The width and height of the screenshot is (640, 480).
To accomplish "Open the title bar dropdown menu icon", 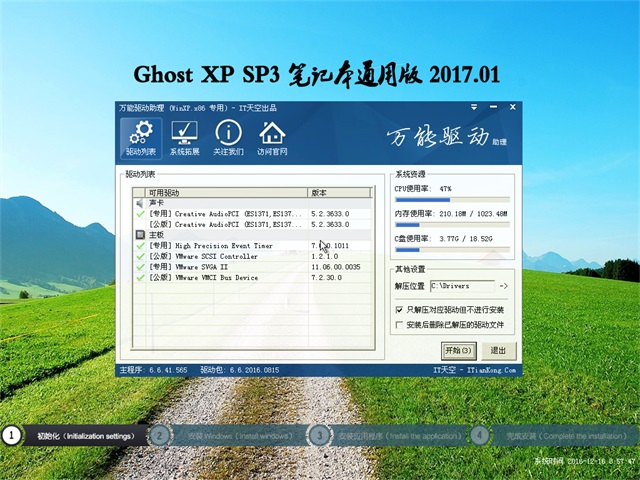I will (x=474, y=107).
